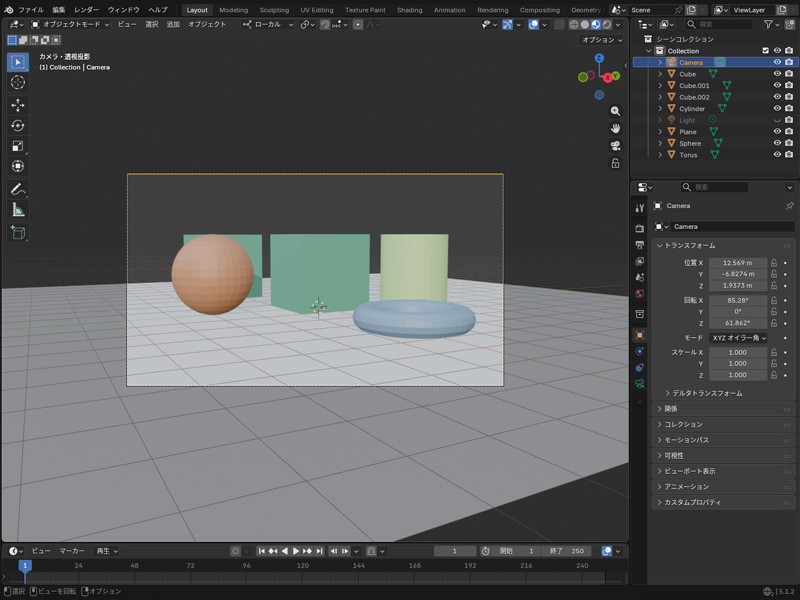800x600 pixels.
Task: Click the timeline playhead at frame 1
Action: click(x=25, y=565)
